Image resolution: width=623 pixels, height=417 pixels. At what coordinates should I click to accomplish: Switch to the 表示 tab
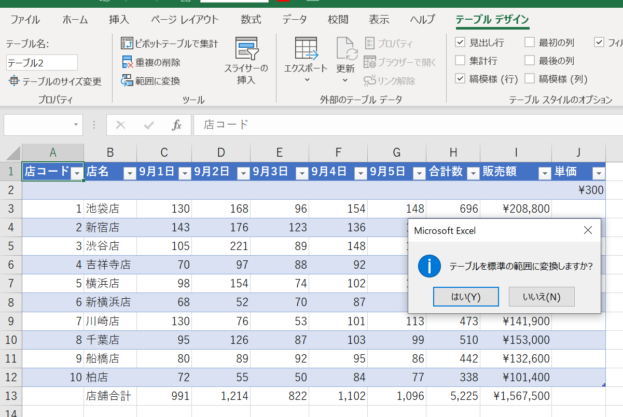tap(379, 19)
